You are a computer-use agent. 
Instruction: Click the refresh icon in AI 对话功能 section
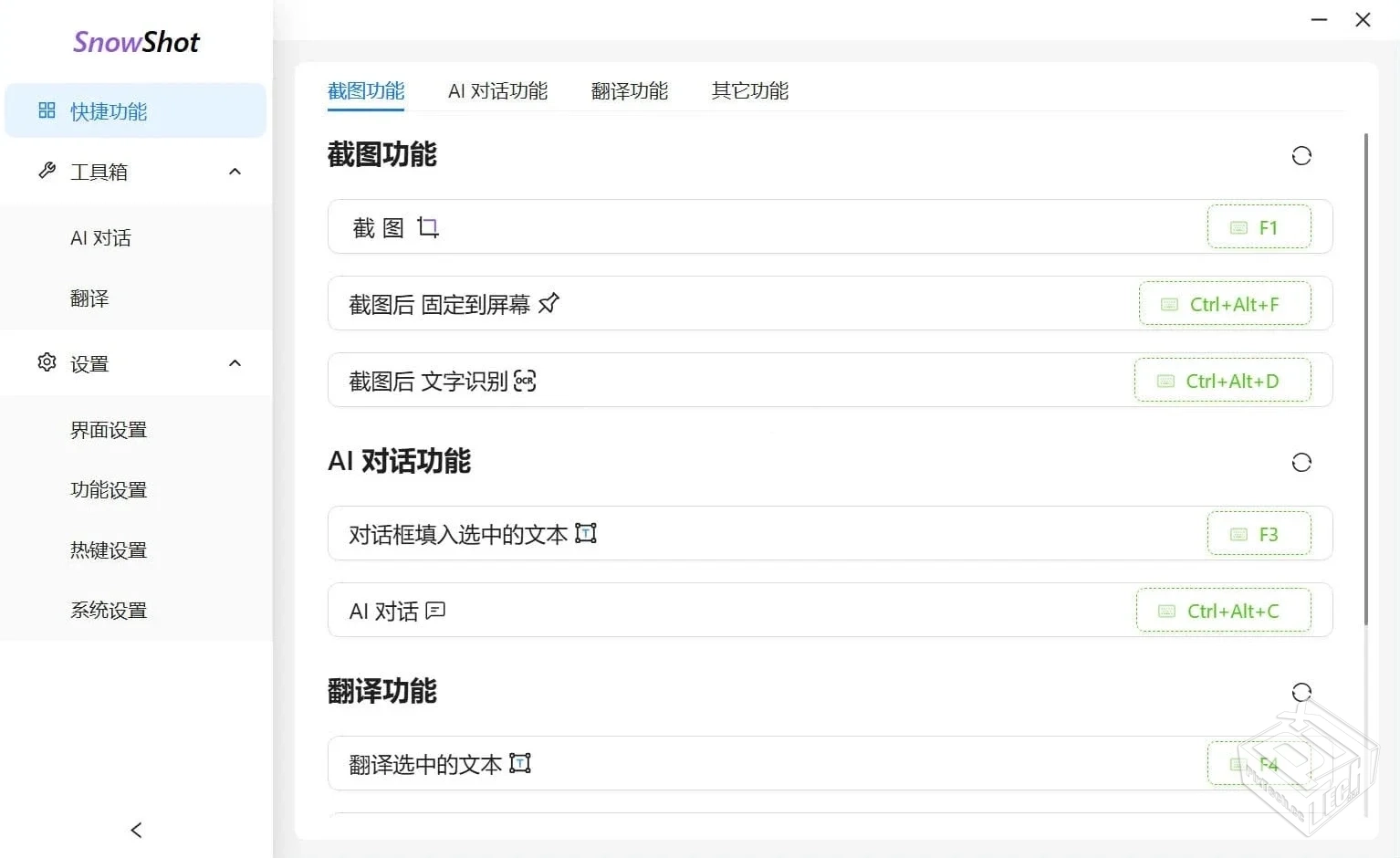coord(1301,462)
